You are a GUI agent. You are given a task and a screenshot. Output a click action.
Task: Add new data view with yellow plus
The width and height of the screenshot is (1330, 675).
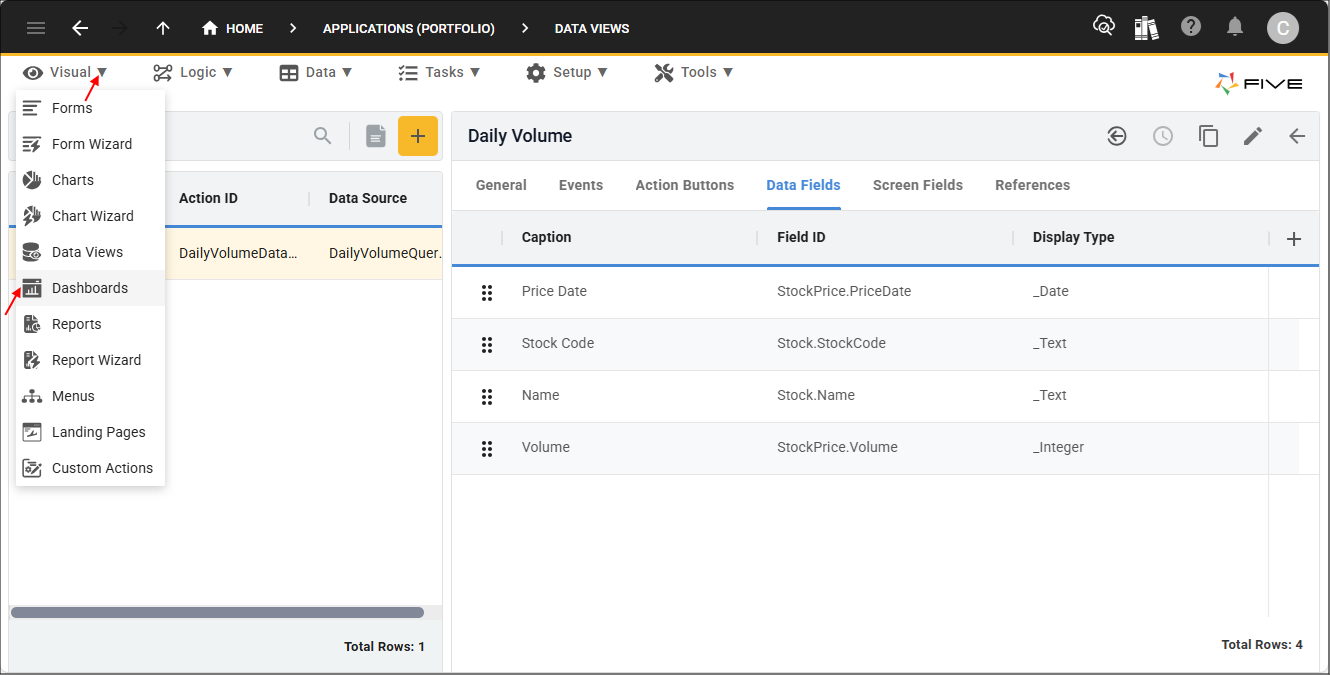click(418, 136)
